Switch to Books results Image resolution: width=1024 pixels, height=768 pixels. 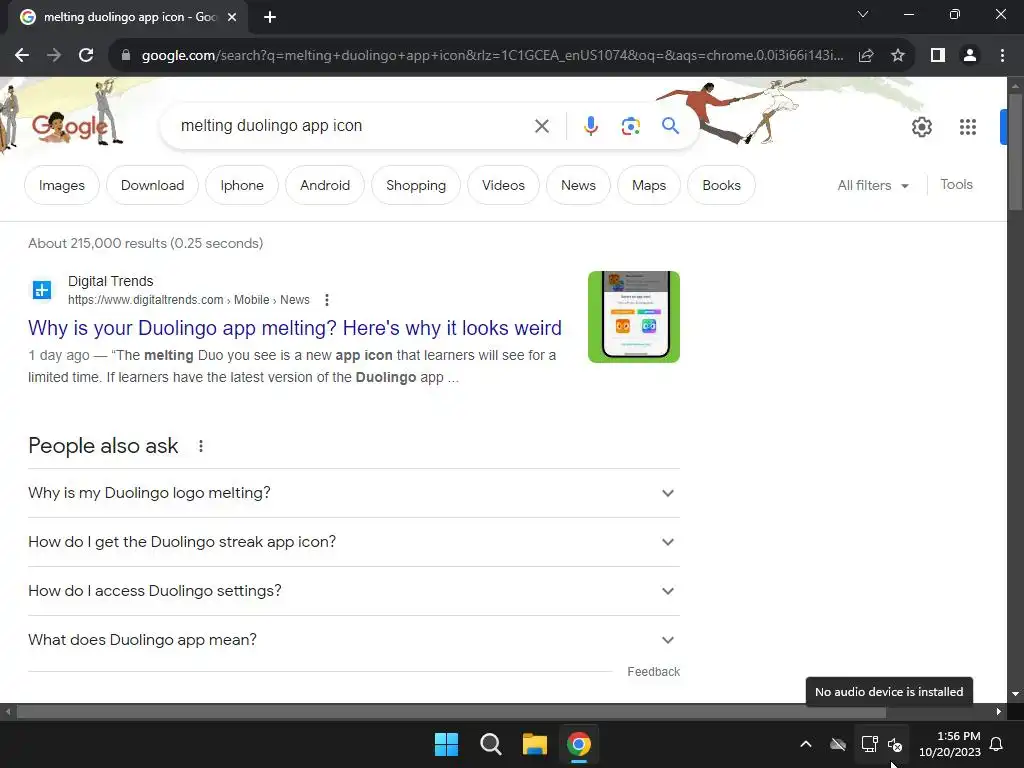(x=721, y=185)
